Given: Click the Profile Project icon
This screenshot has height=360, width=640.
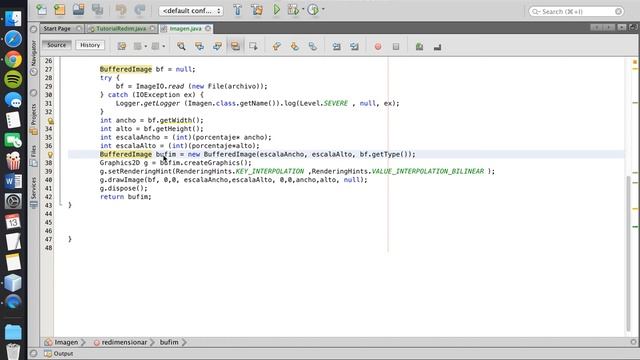Looking at the screenshot, I should point(313,10).
